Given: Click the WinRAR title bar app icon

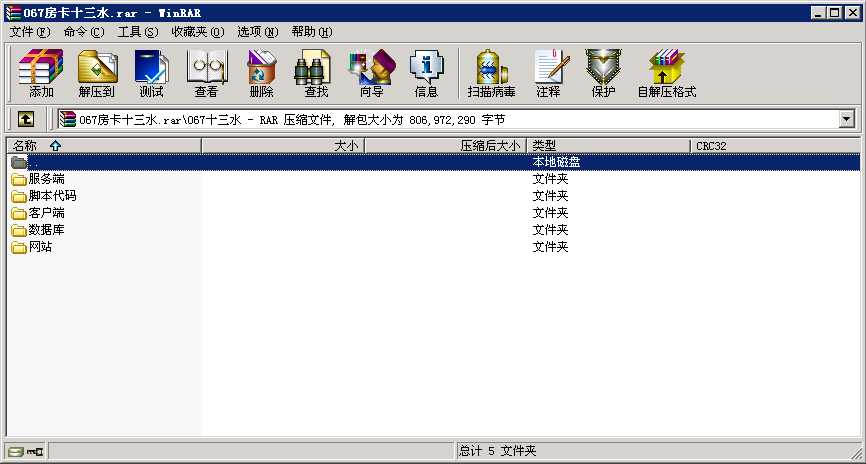Looking at the screenshot, I should [x=13, y=13].
